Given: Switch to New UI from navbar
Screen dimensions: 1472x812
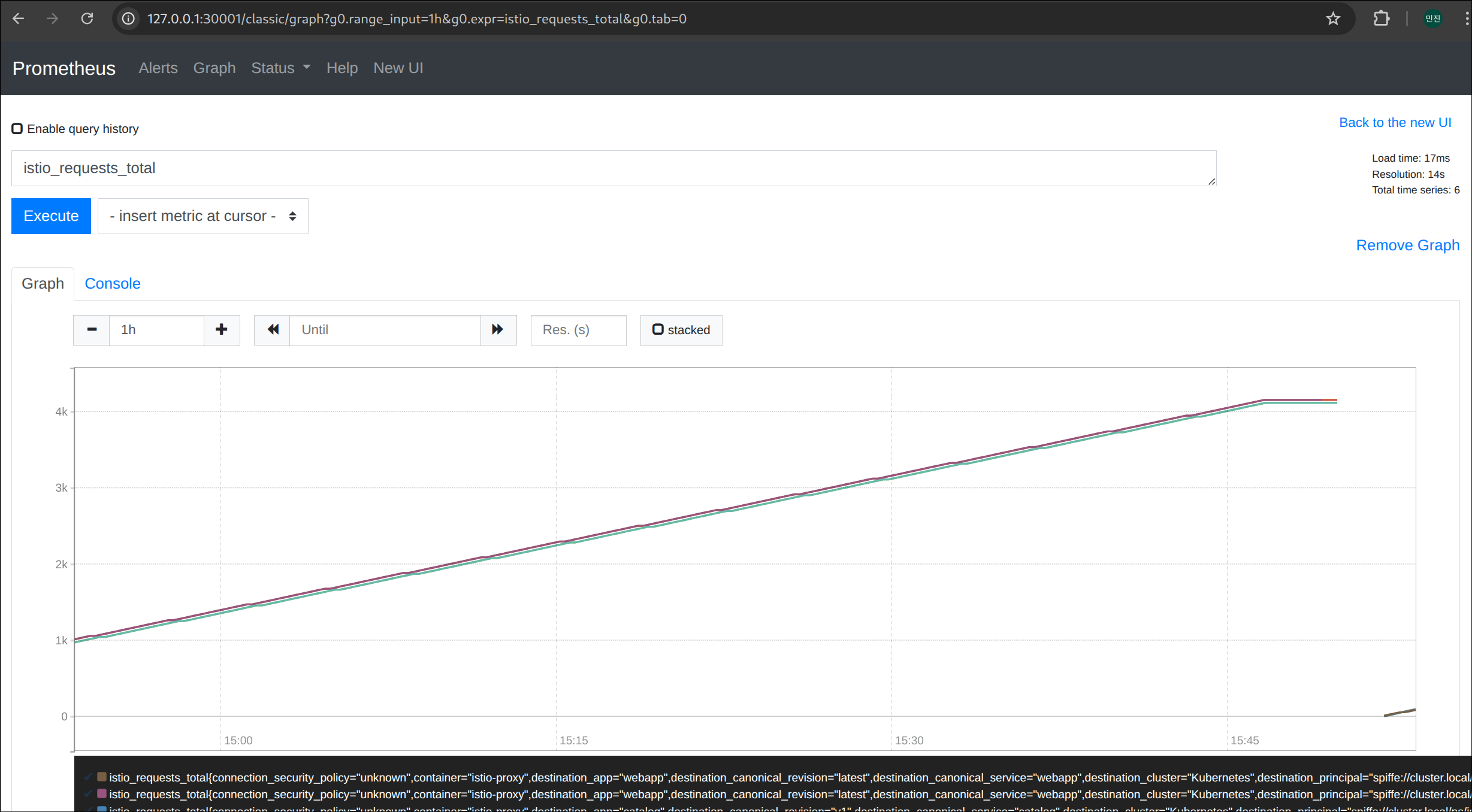Looking at the screenshot, I should (398, 68).
